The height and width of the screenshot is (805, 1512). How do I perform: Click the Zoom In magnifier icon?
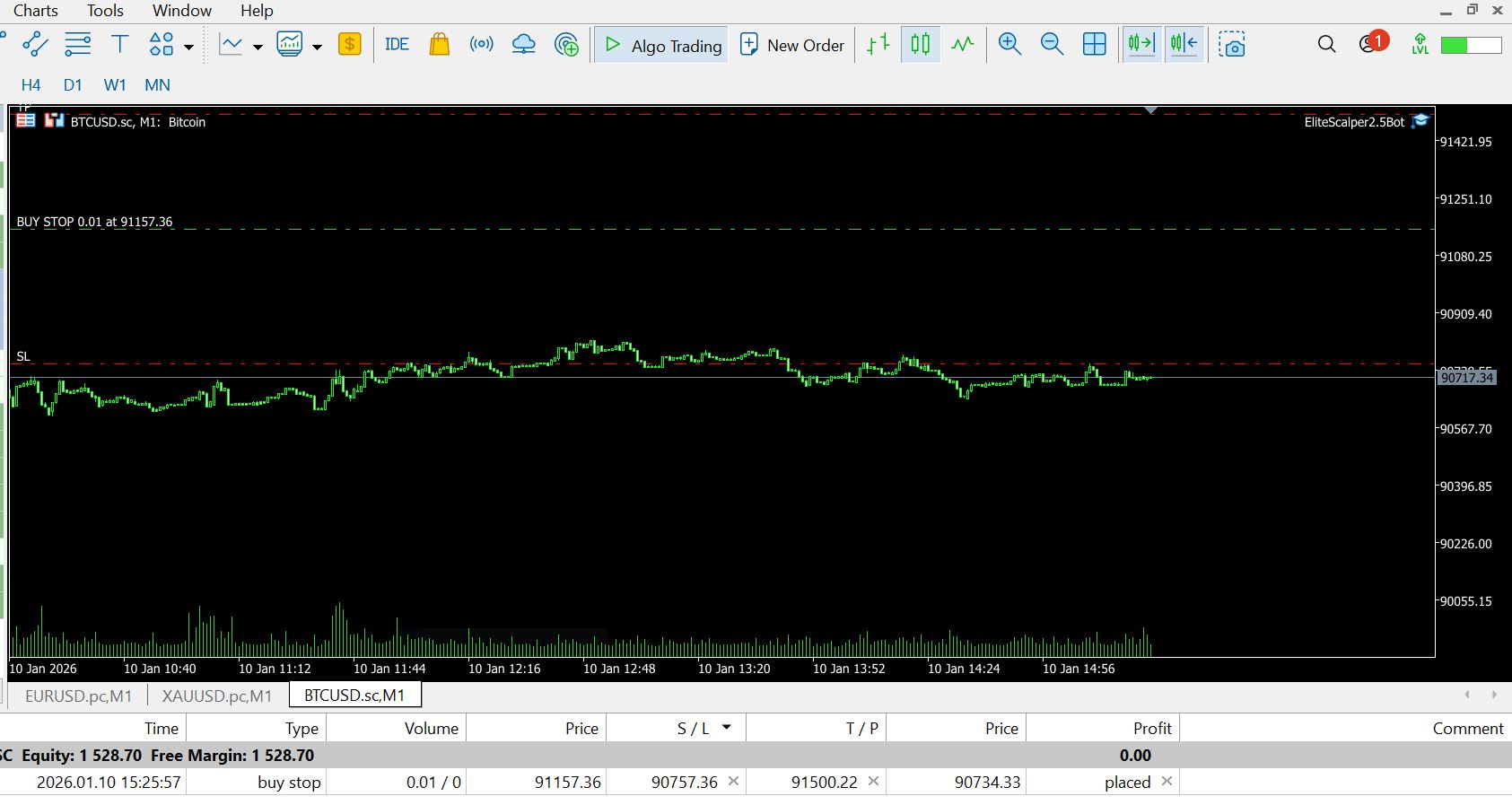click(1009, 45)
